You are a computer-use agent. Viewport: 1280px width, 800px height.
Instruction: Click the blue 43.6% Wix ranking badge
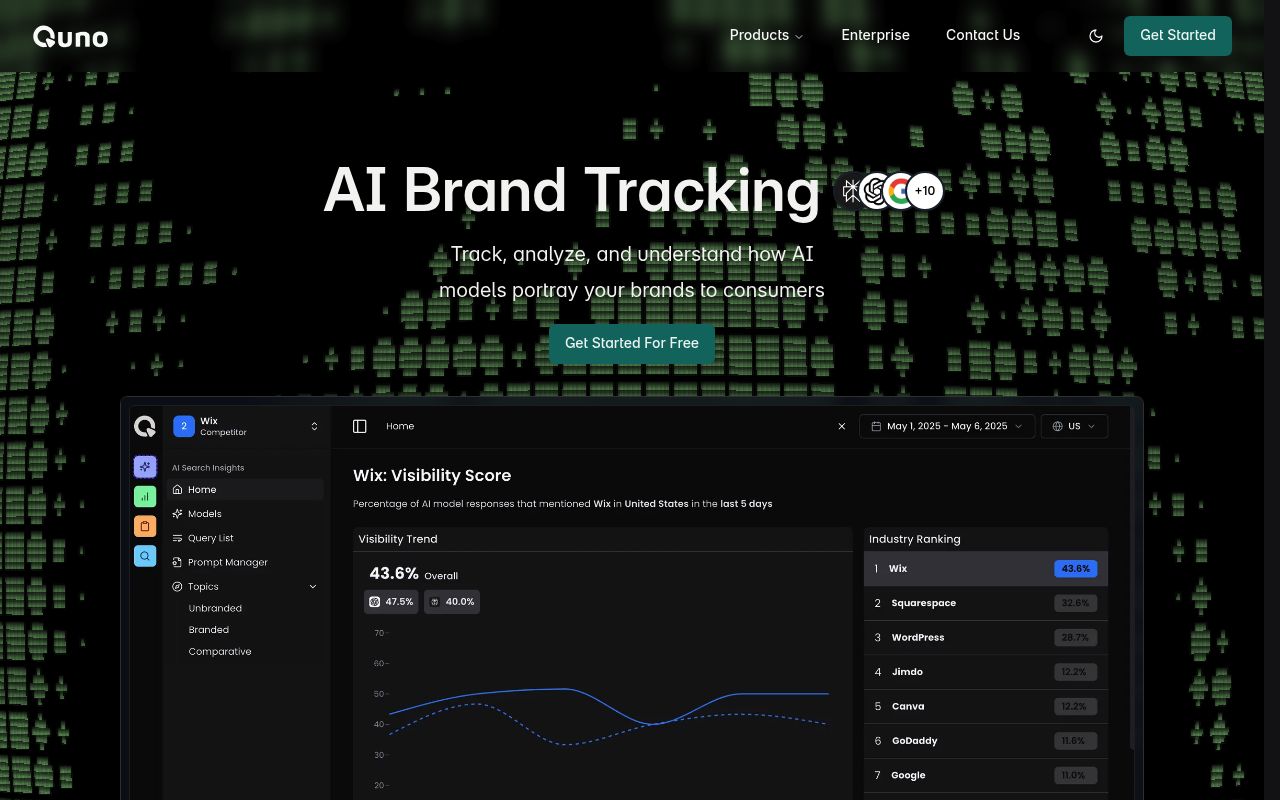(x=1075, y=569)
